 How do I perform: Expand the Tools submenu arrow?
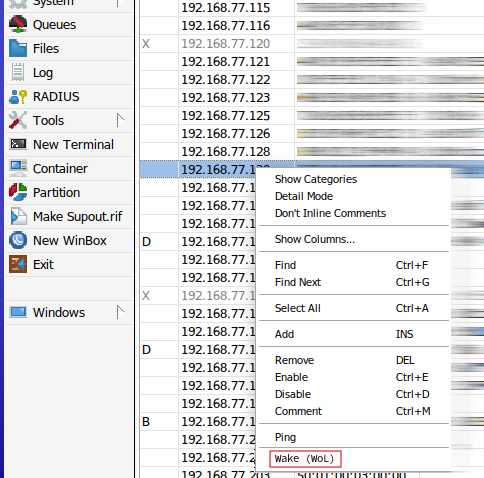(x=120, y=120)
